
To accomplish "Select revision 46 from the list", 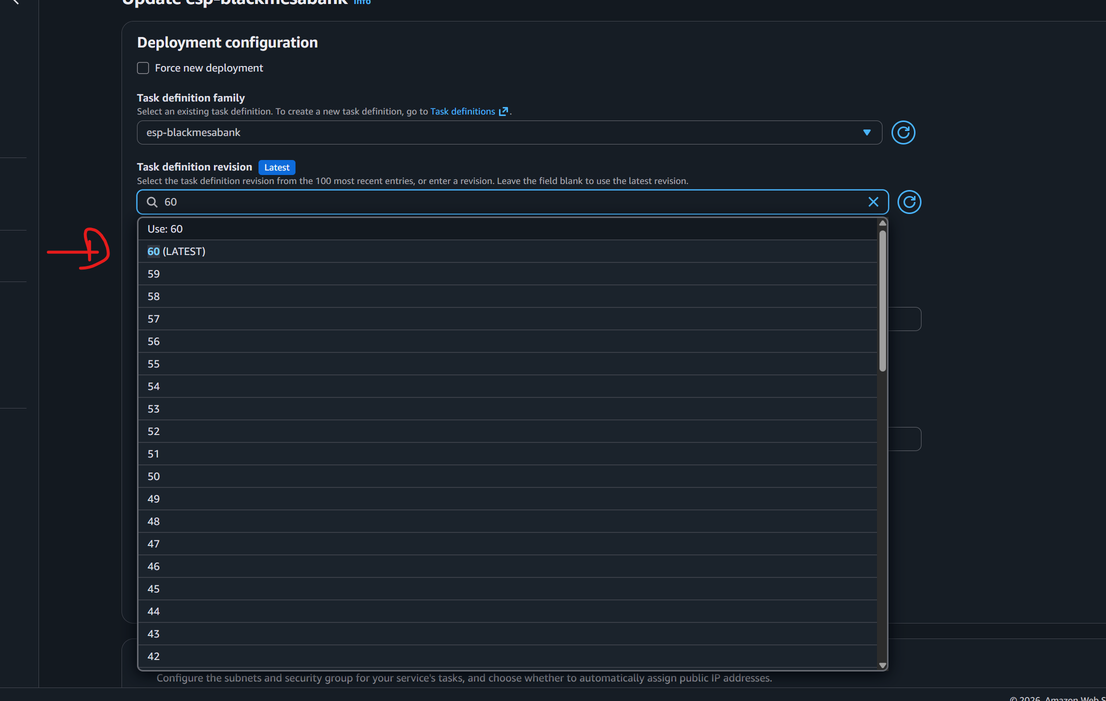I will [154, 566].
